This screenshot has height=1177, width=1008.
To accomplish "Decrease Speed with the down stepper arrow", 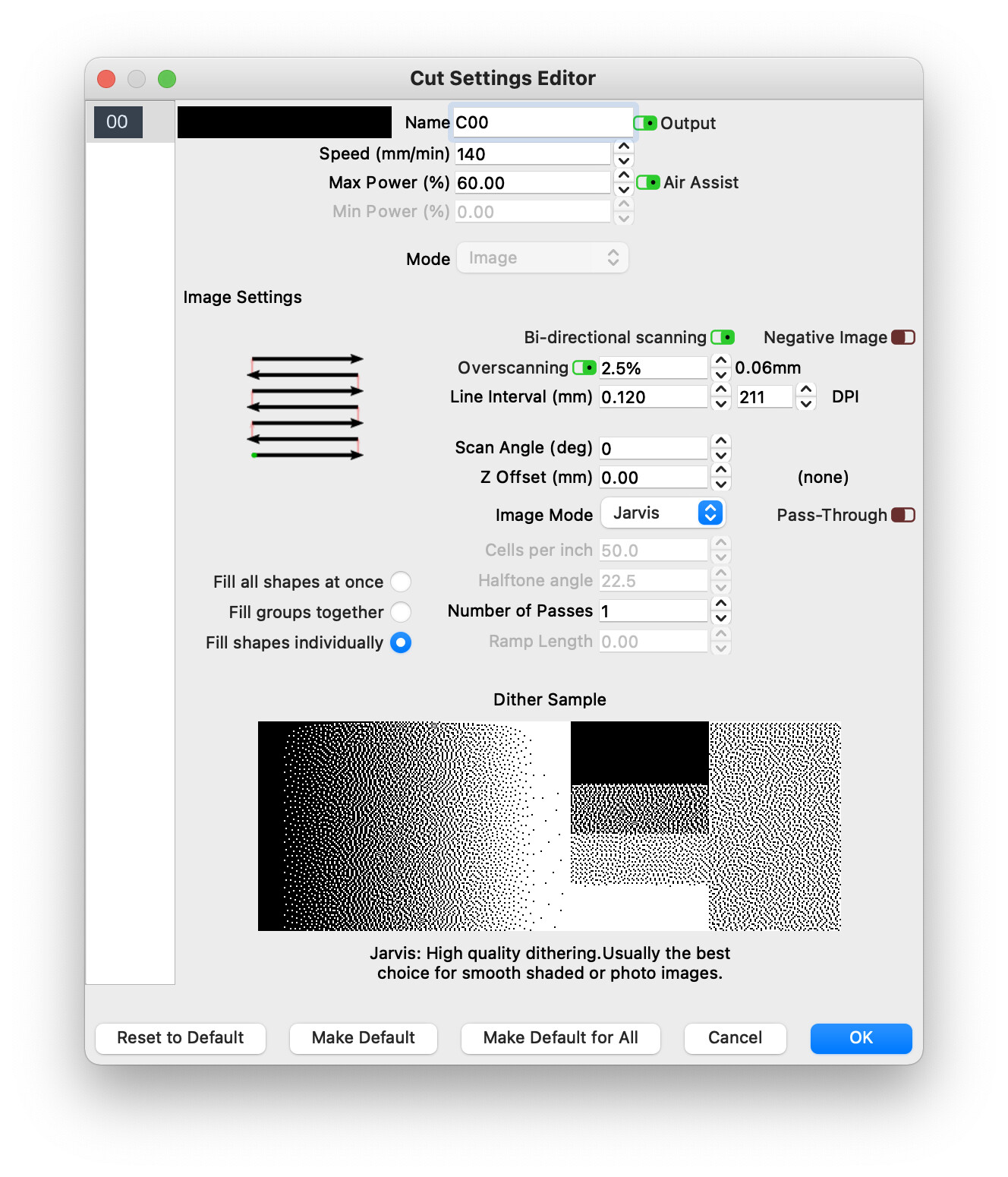I will pos(623,161).
